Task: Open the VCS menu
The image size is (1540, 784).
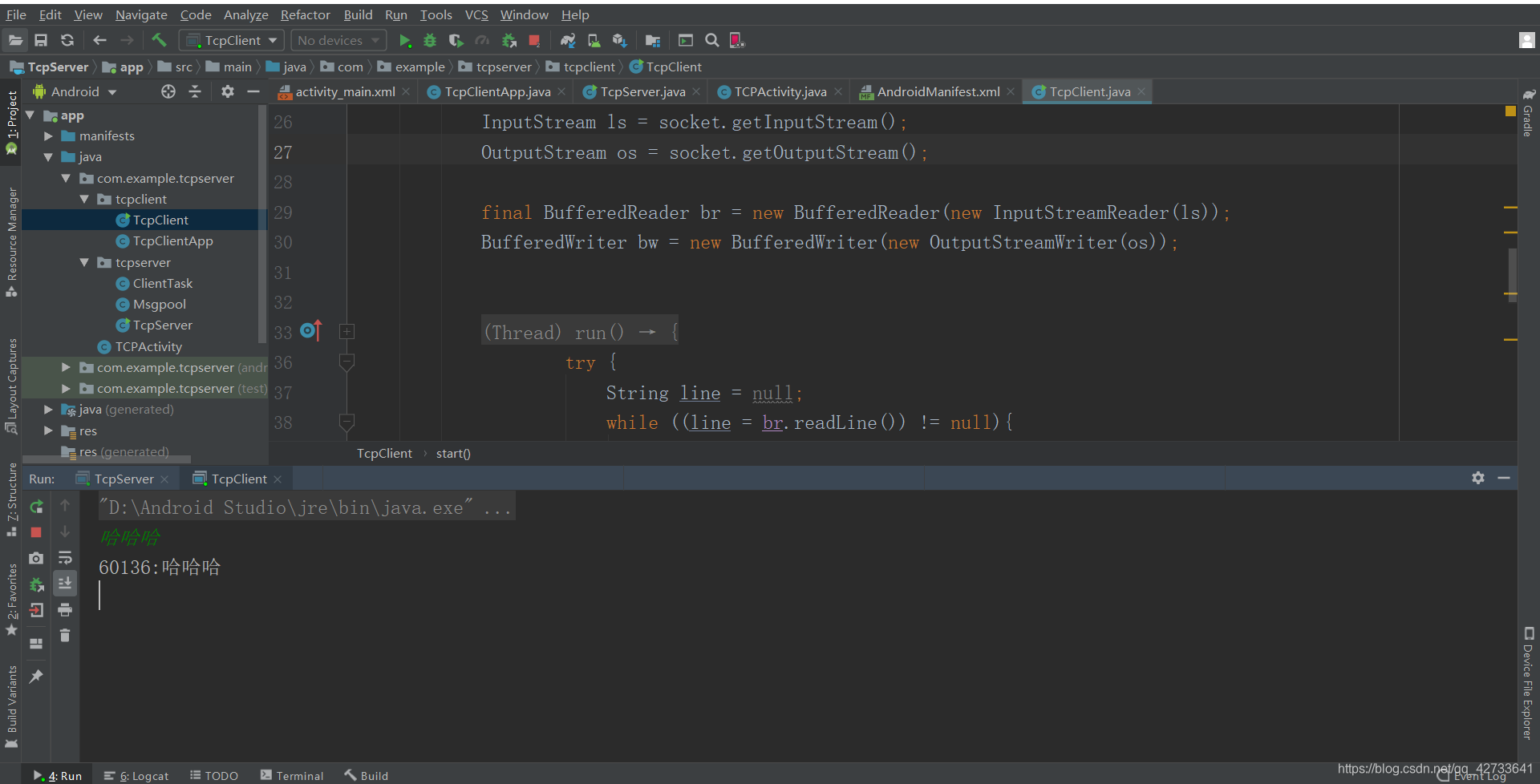Action: point(476,14)
